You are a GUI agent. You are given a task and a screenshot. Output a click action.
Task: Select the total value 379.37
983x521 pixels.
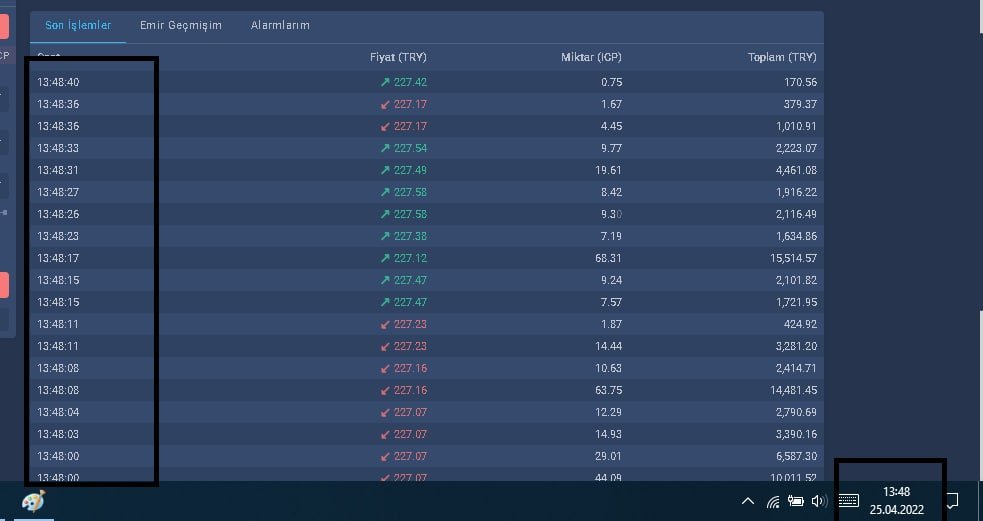pos(800,104)
